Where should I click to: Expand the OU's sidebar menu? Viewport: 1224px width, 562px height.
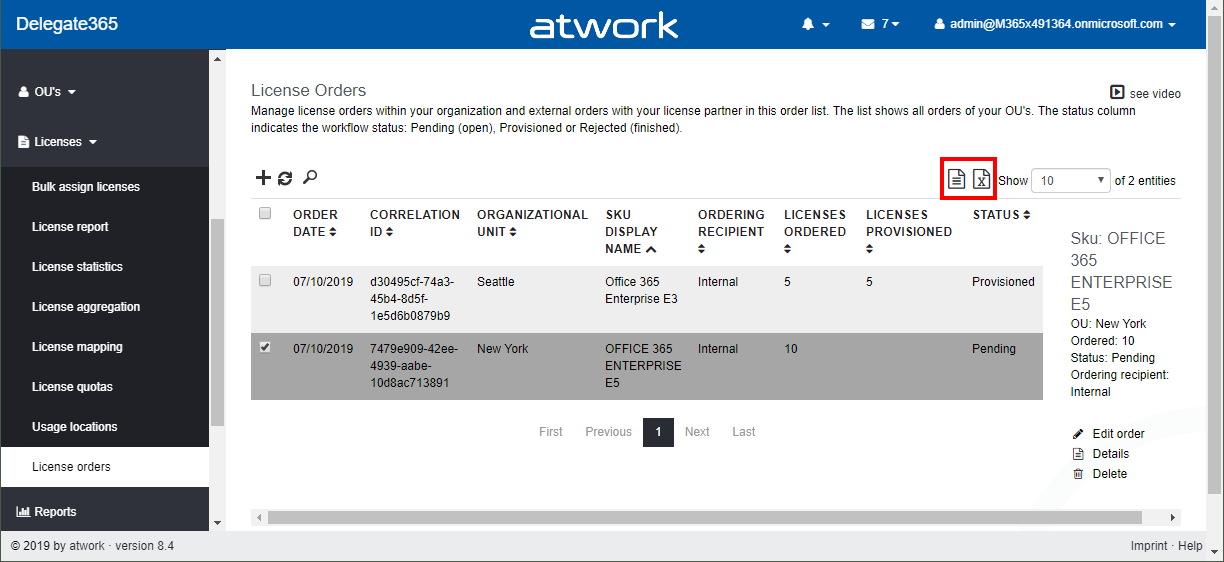pos(48,92)
